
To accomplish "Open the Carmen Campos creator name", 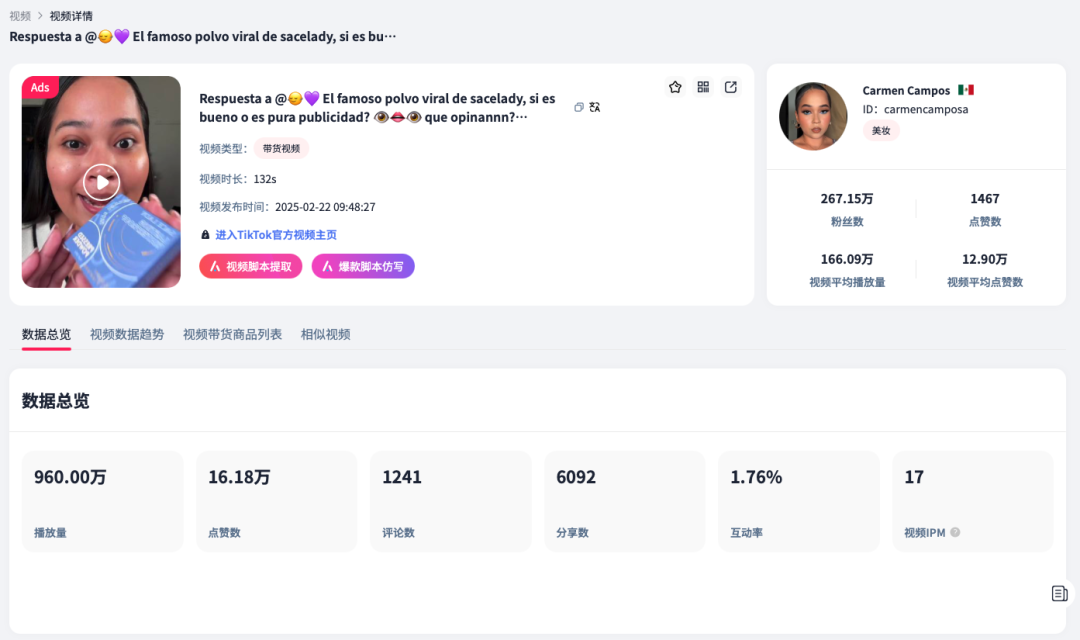I will click(906, 91).
